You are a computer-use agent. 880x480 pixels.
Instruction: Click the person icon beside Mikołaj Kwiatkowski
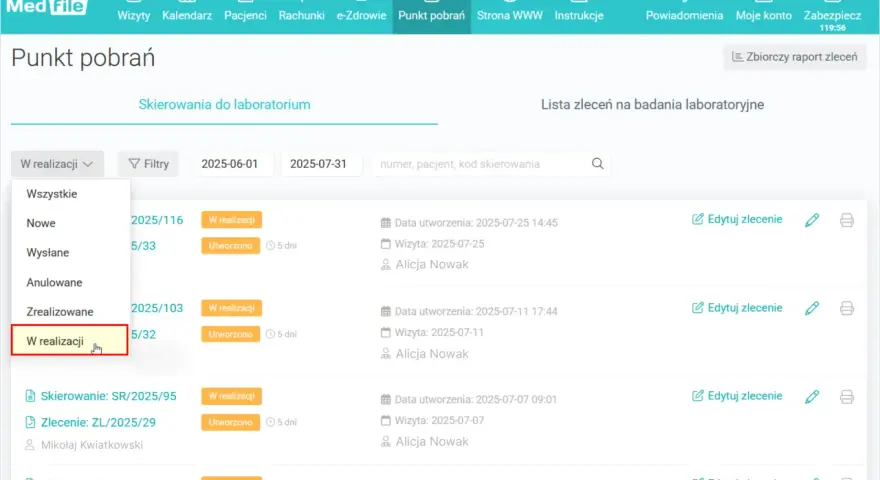coord(30,445)
